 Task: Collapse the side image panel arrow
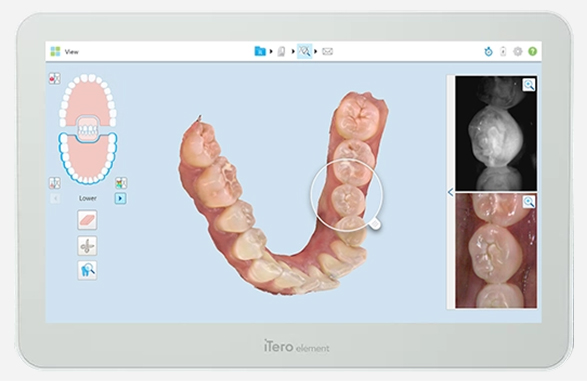[451, 192]
